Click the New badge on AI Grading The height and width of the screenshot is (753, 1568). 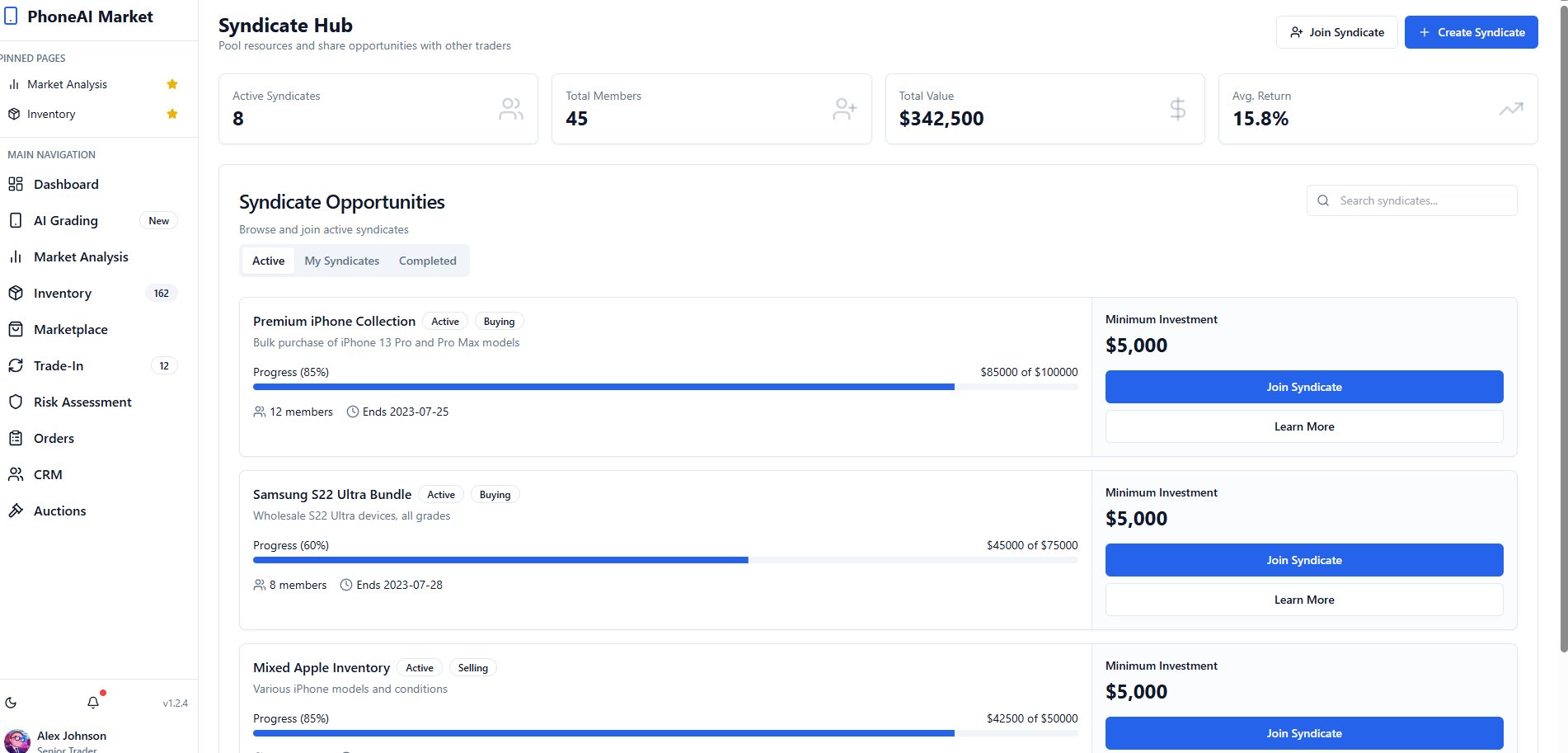[x=159, y=221]
